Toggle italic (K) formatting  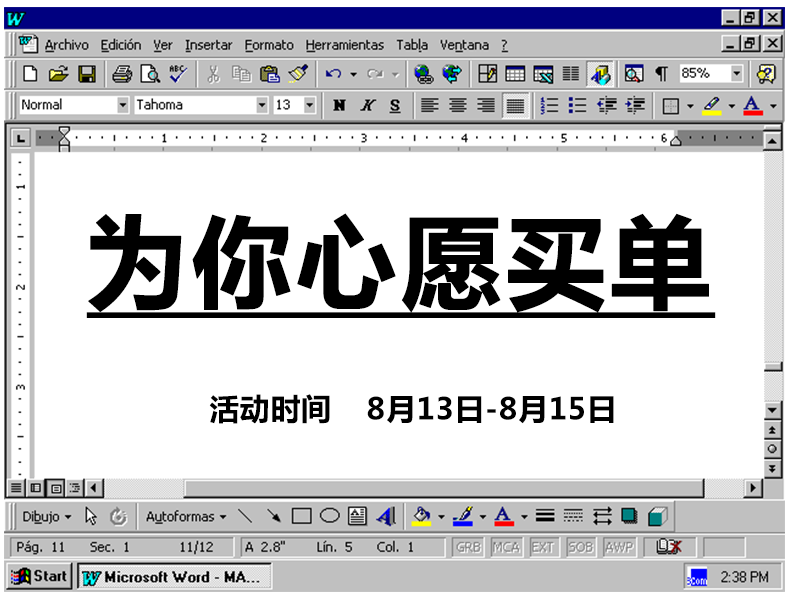tap(368, 105)
